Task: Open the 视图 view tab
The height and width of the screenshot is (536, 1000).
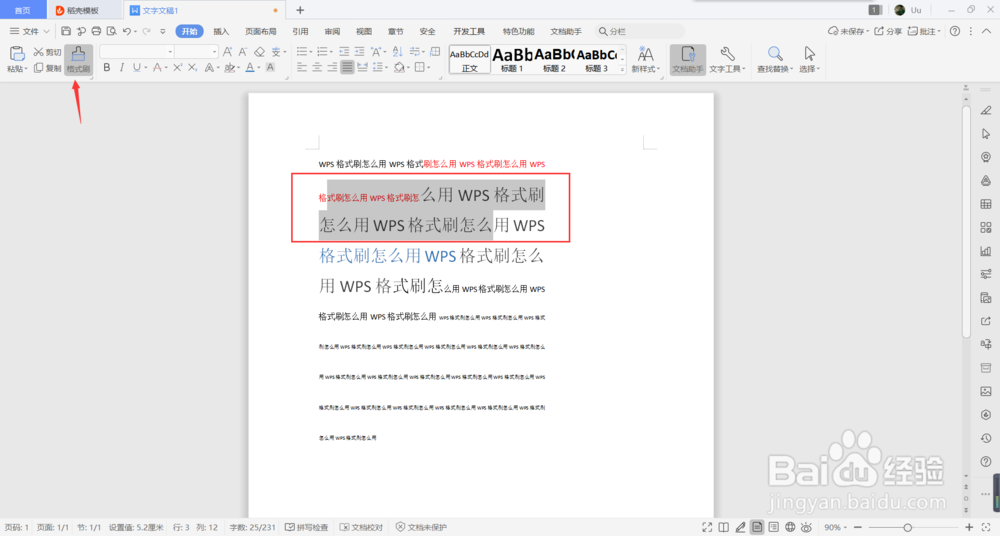Action: (x=364, y=31)
